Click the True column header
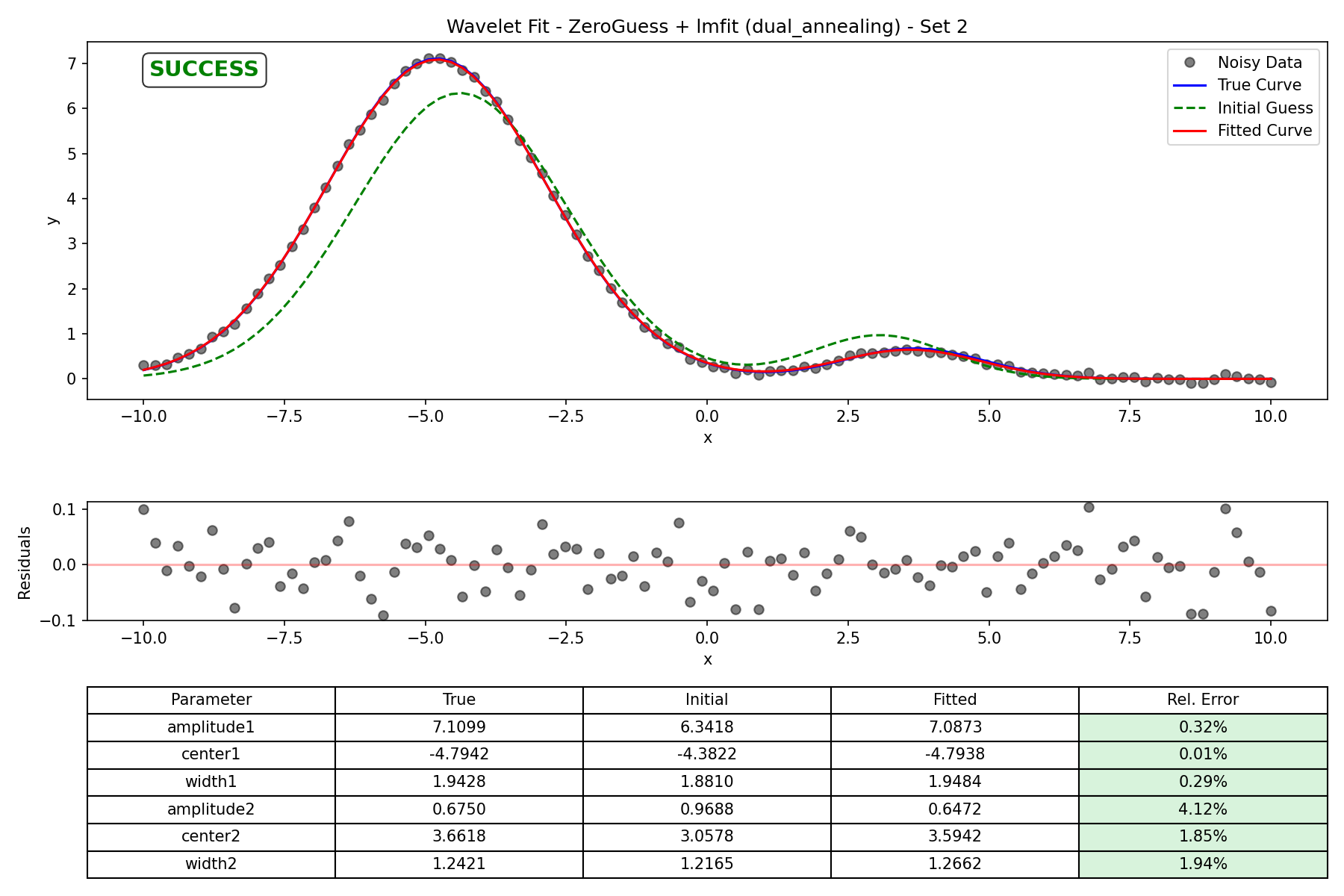Image resolution: width=1344 pixels, height=896 pixels. point(459,700)
